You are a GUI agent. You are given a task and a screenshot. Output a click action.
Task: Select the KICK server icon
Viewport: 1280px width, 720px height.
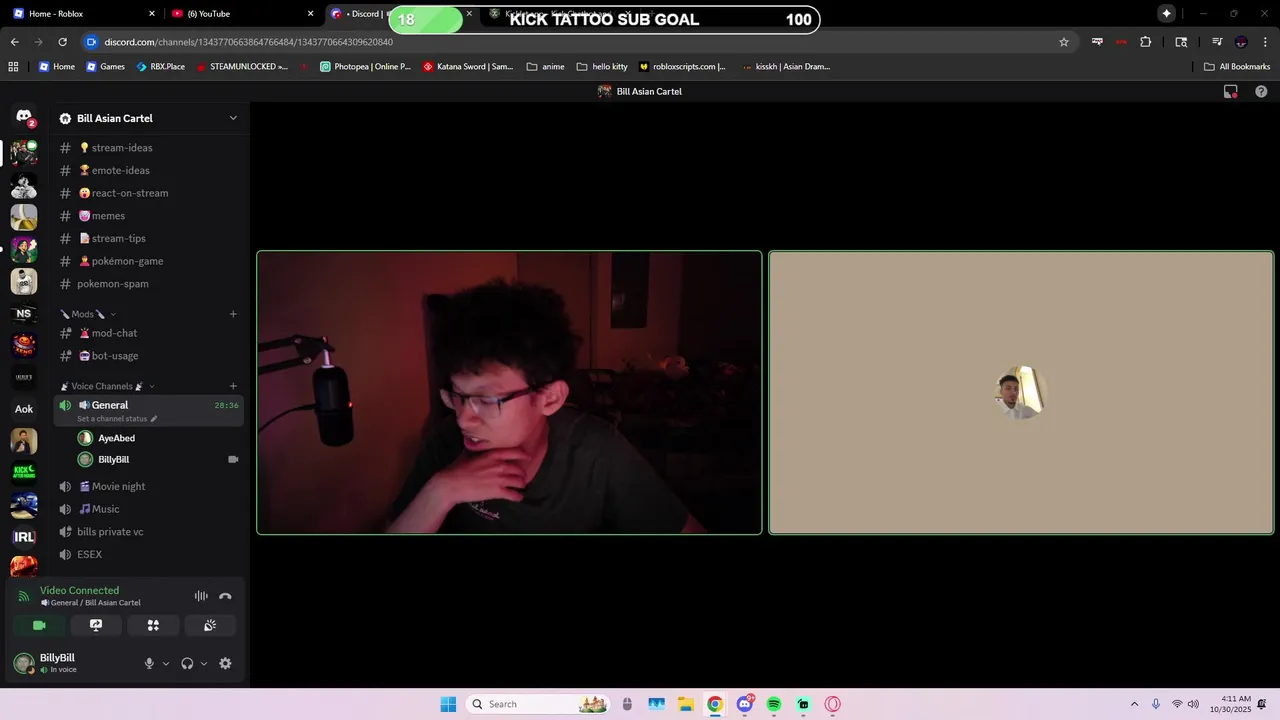[x=24, y=473]
